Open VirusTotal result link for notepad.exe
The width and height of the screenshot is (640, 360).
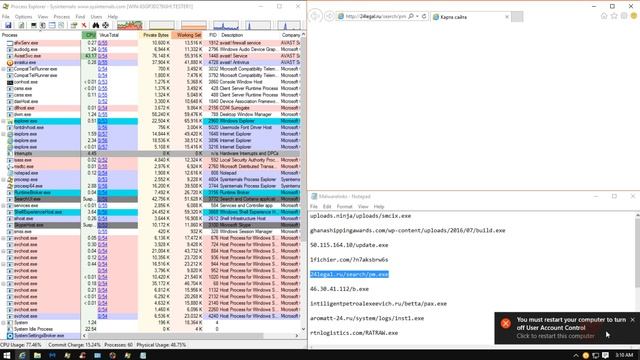tap(103, 173)
